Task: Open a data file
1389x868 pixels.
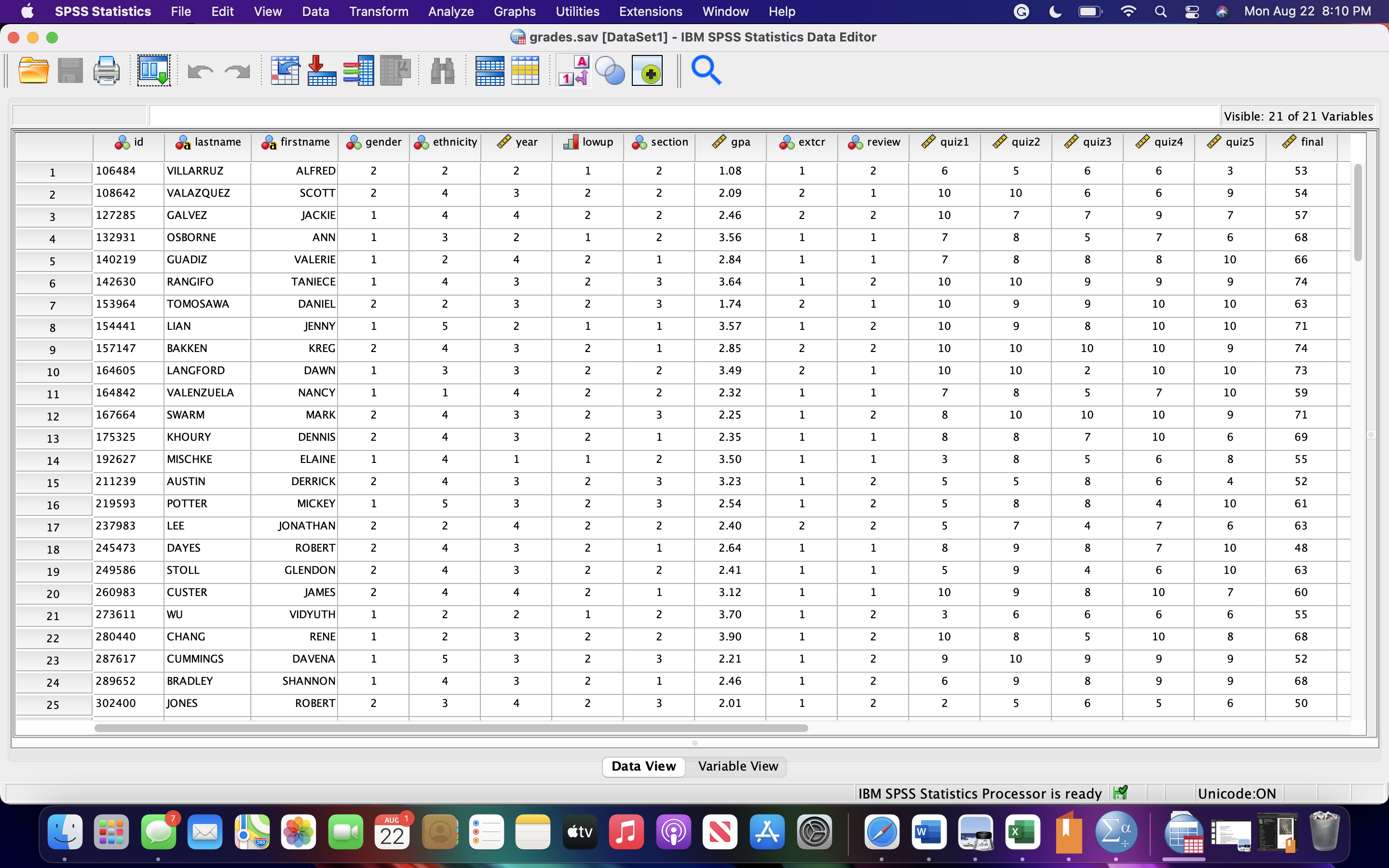Action: click(33, 70)
